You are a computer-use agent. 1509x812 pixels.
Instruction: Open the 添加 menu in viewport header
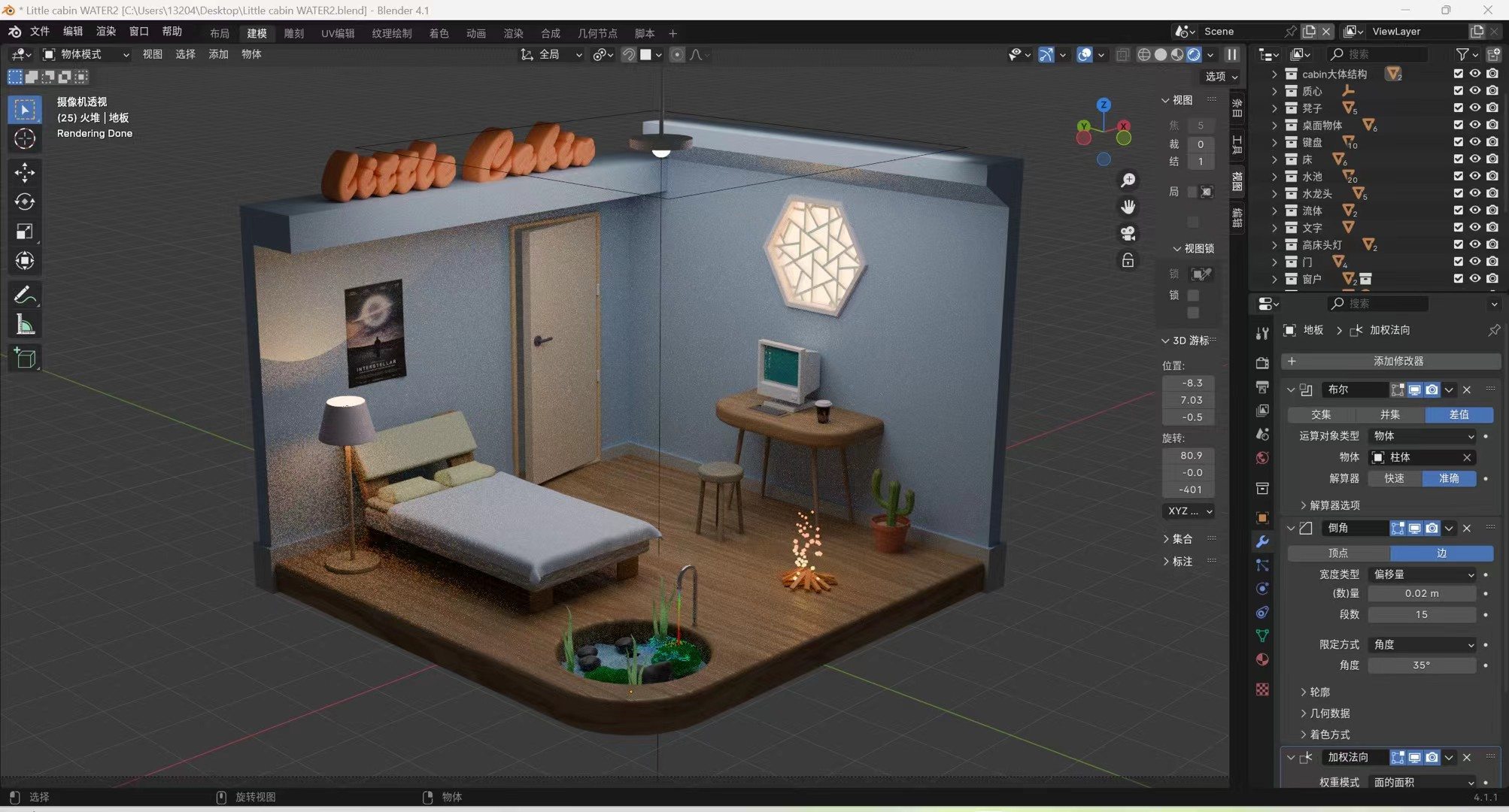click(x=218, y=55)
